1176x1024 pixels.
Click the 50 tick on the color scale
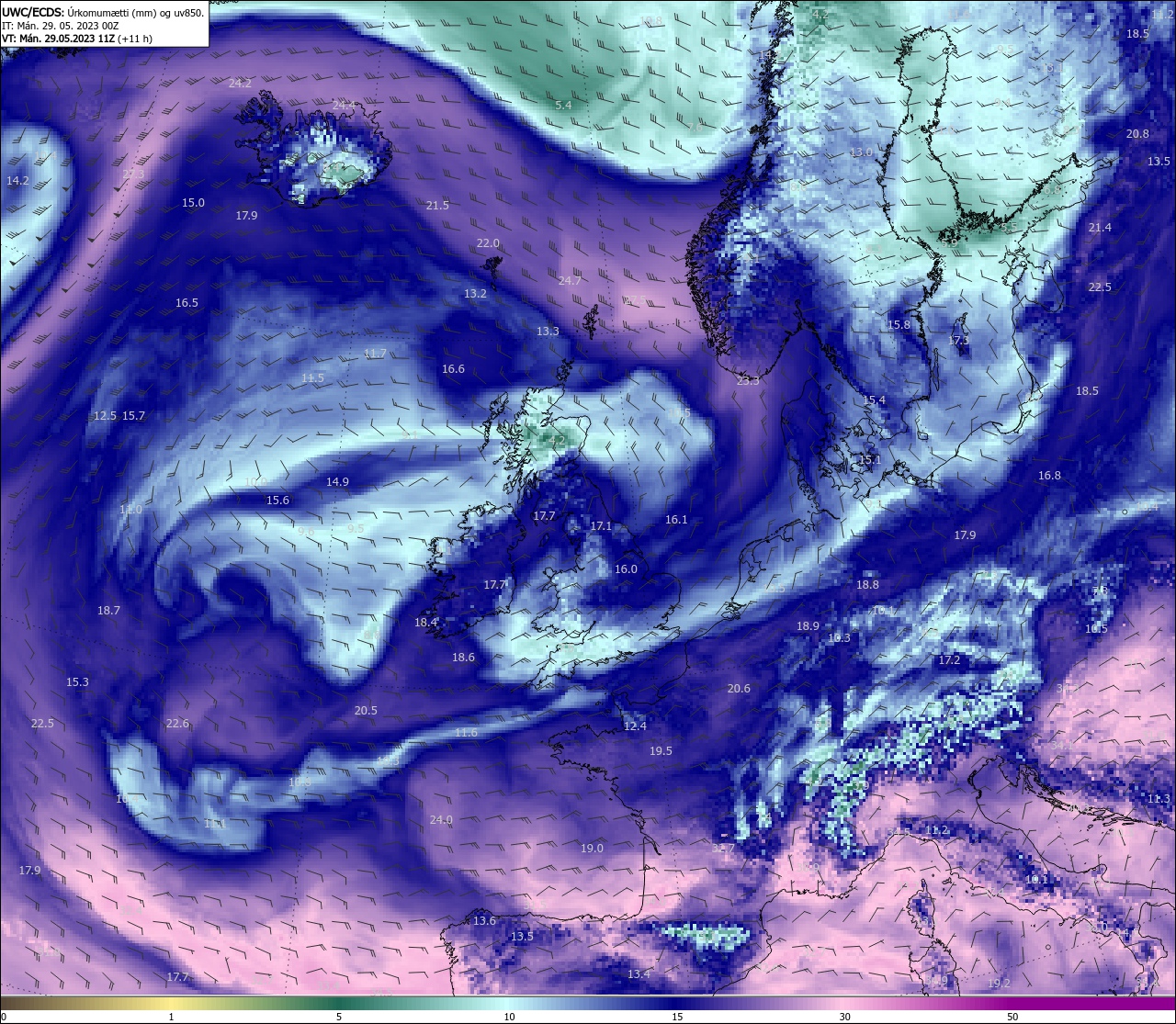(x=1012, y=1017)
